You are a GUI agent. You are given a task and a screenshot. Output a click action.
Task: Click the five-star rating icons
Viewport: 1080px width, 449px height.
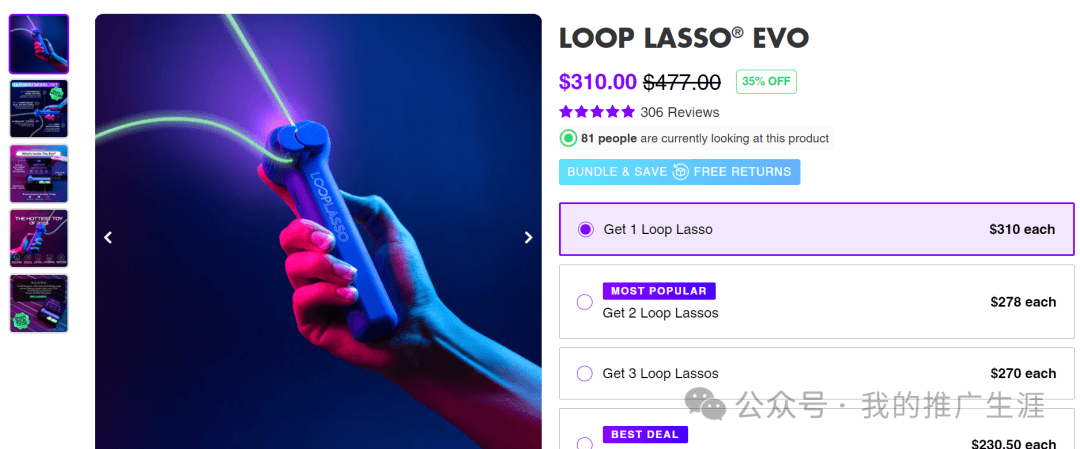tap(597, 112)
